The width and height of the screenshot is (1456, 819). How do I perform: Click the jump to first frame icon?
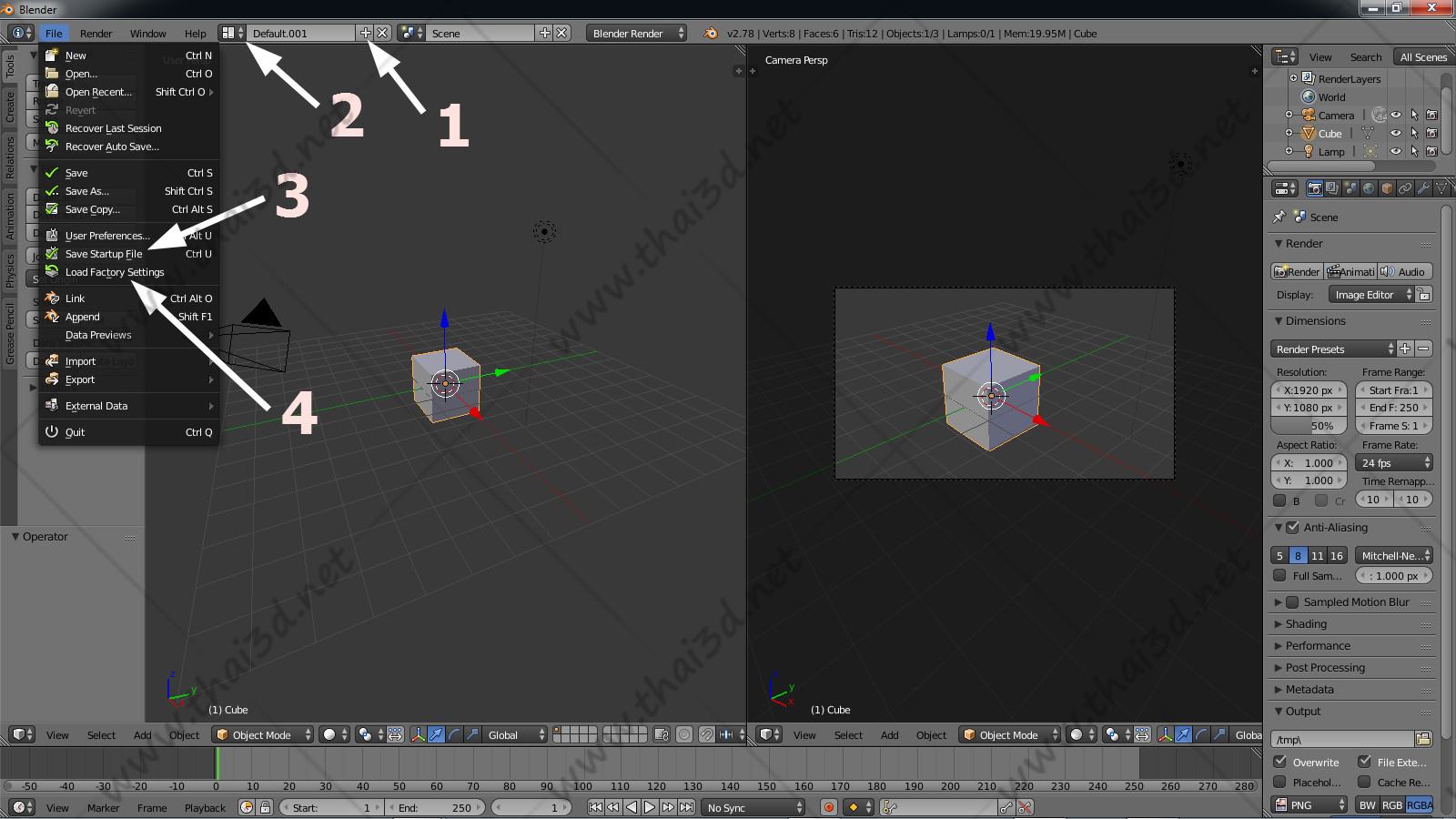(595, 807)
